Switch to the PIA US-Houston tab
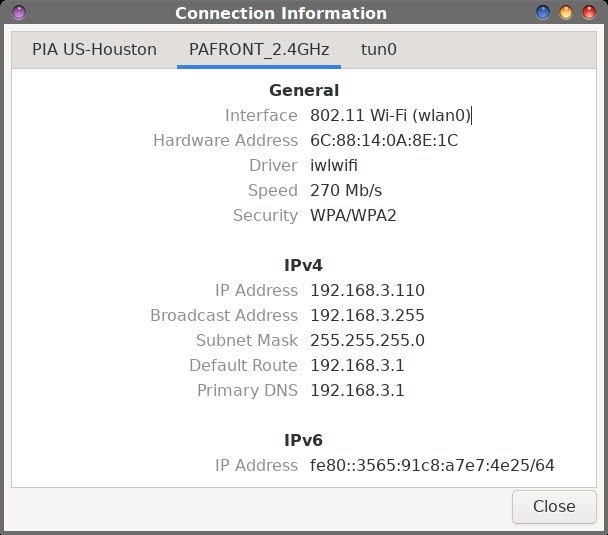 point(94,50)
